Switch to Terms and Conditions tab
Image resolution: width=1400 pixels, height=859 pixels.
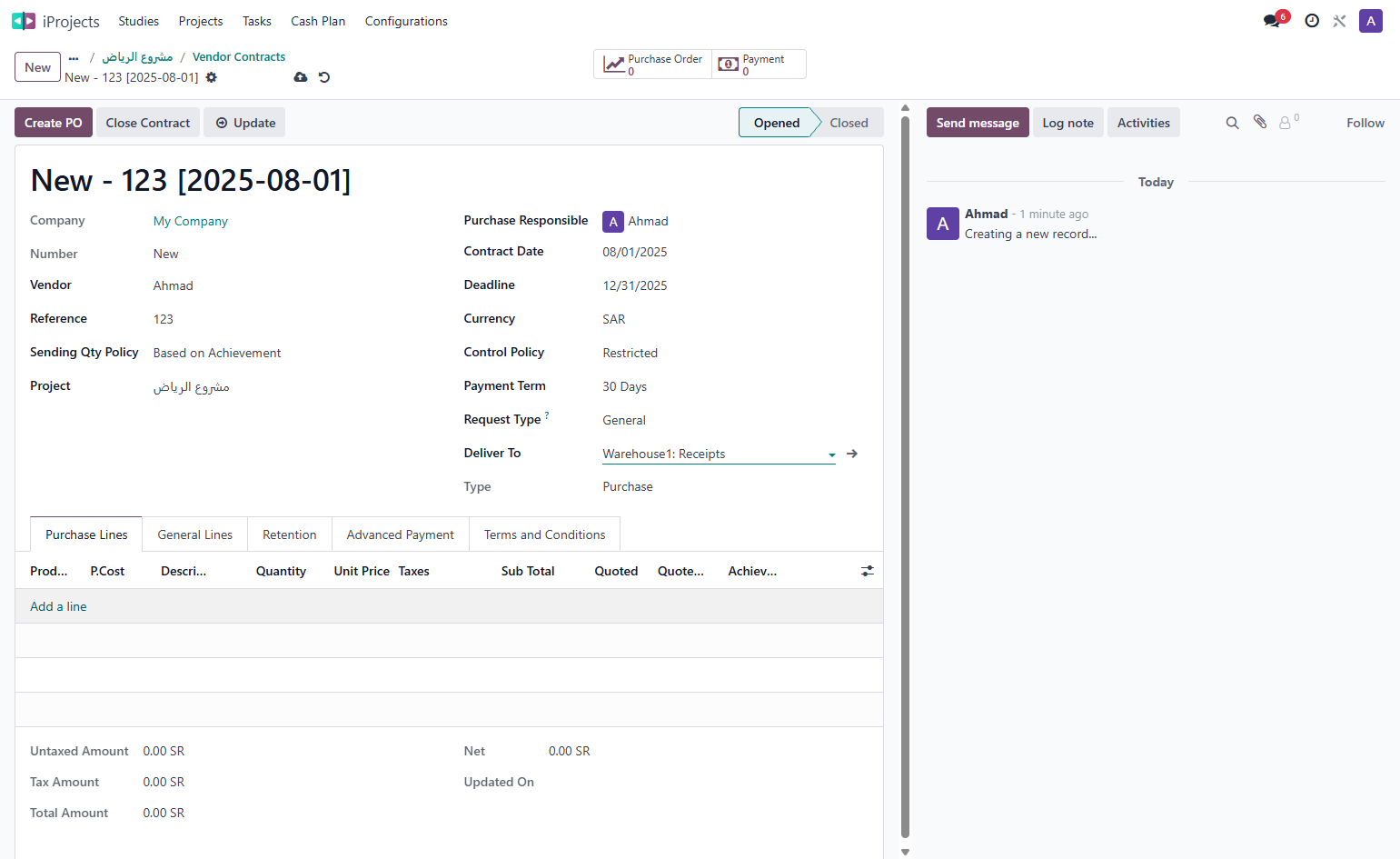545,534
